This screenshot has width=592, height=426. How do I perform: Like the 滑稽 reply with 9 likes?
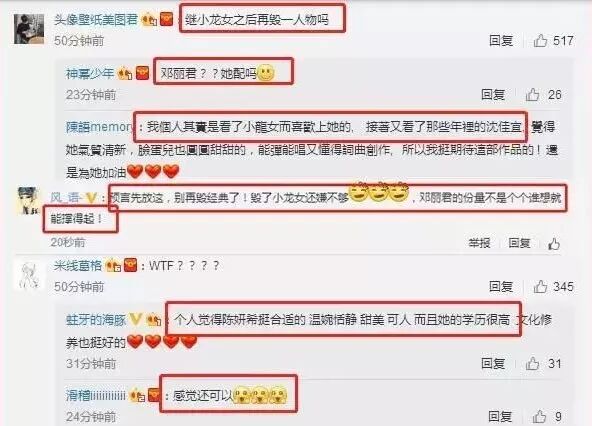pyautogui.click(x=539, y=417)
